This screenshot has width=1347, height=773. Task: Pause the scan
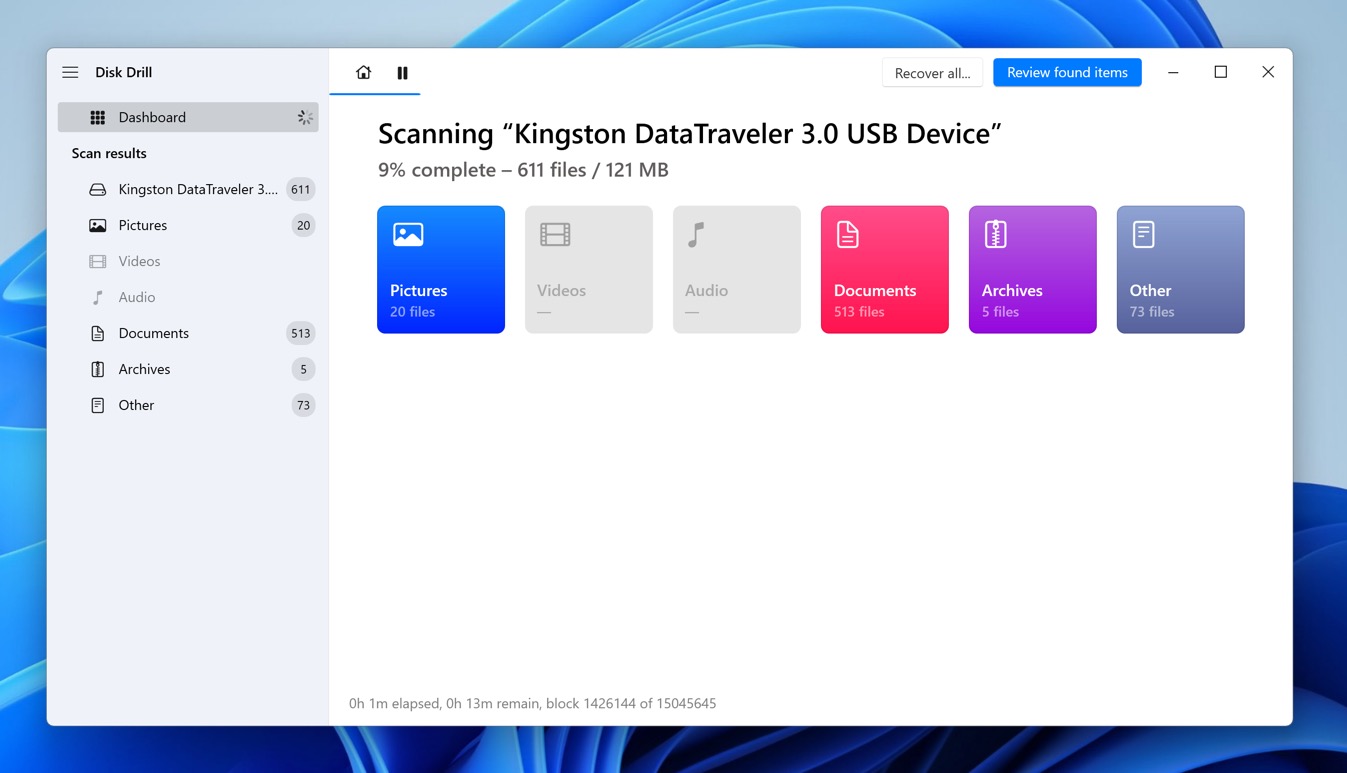[x=402, y=72]
